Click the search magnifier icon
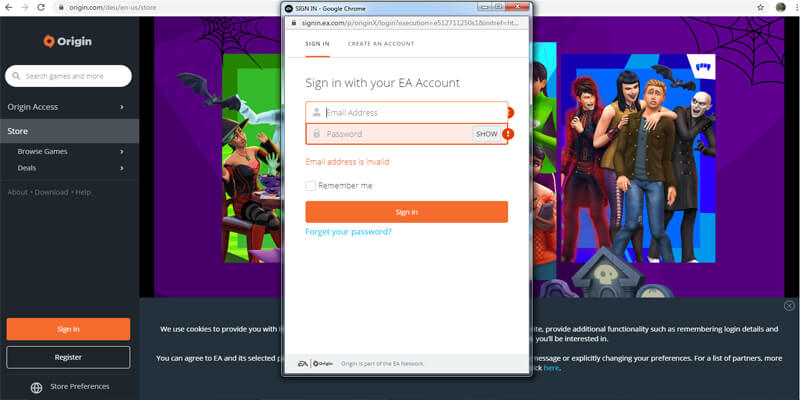 (x=17, y=76)
